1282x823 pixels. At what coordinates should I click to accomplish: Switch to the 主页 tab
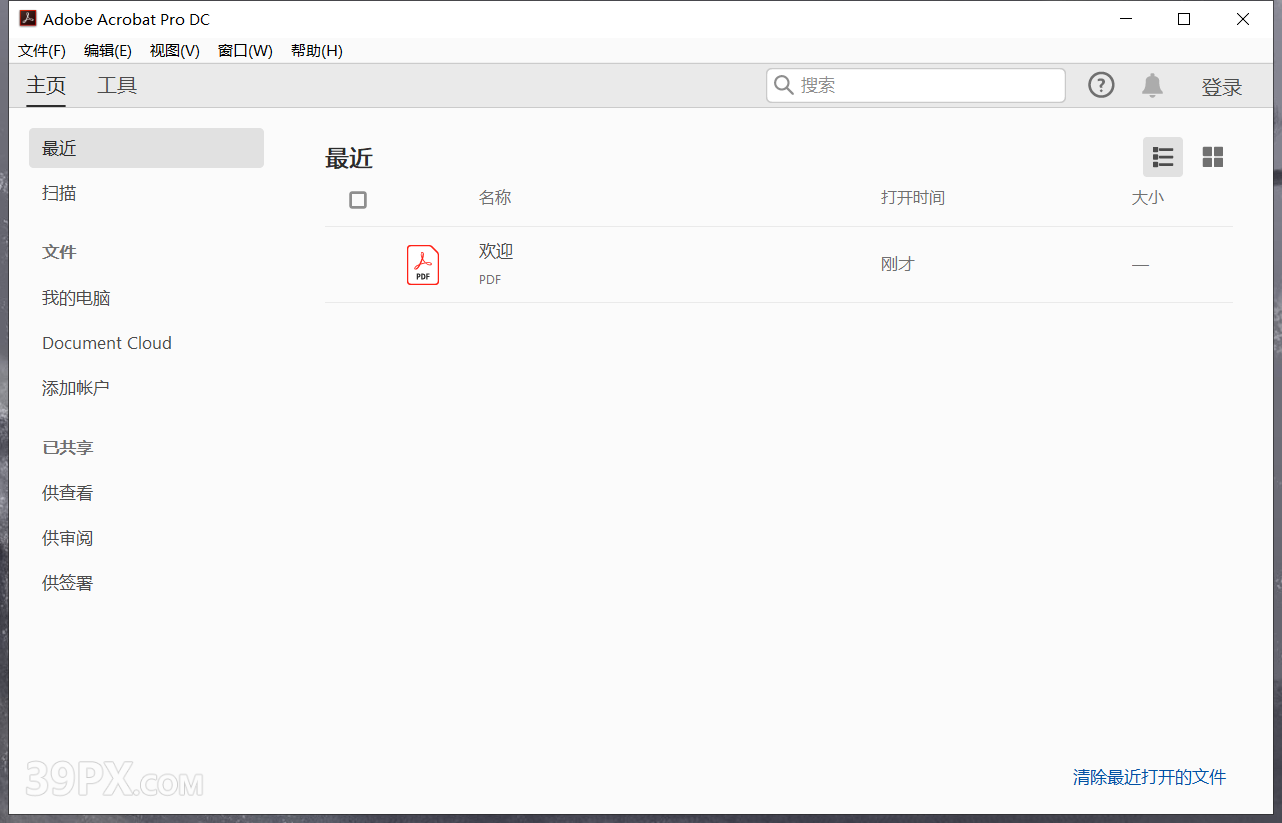click(46, 86)
